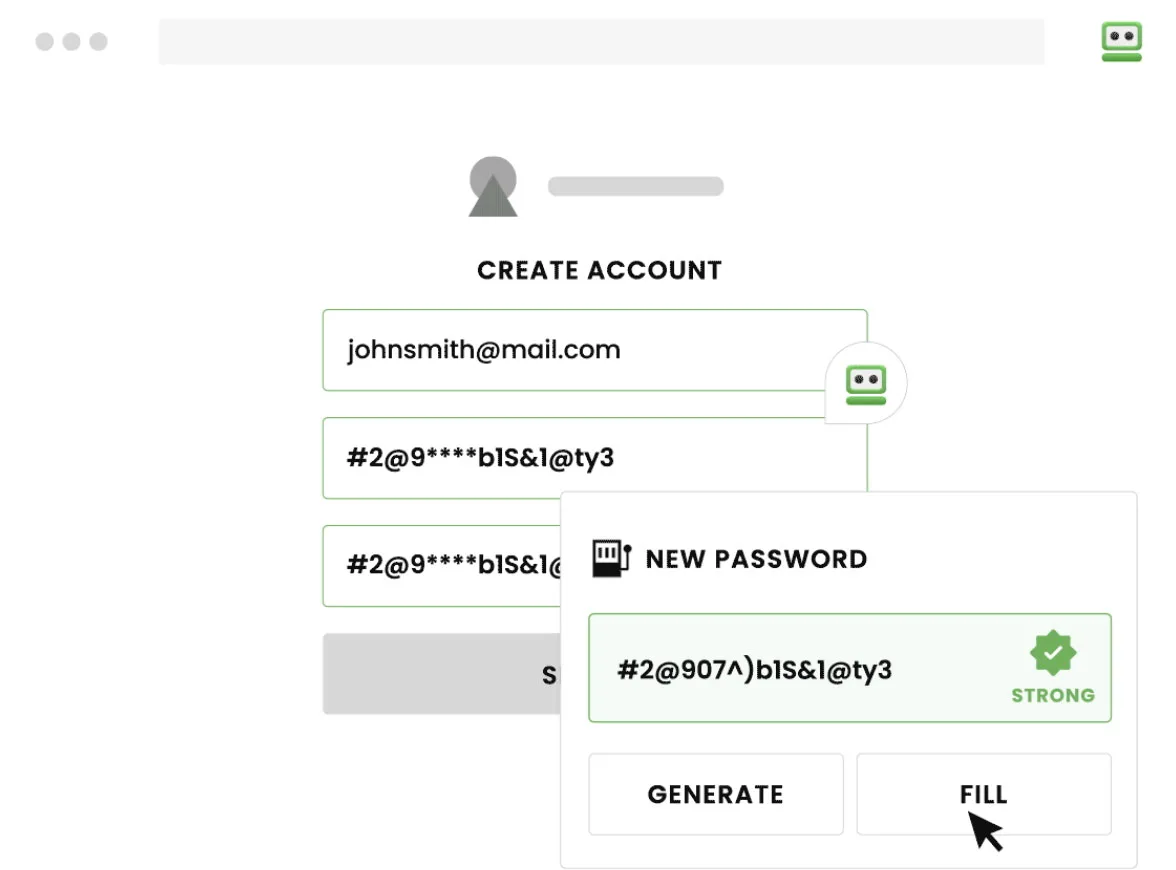Click the gray avatar logo above Create Account

tap(493, 187)
